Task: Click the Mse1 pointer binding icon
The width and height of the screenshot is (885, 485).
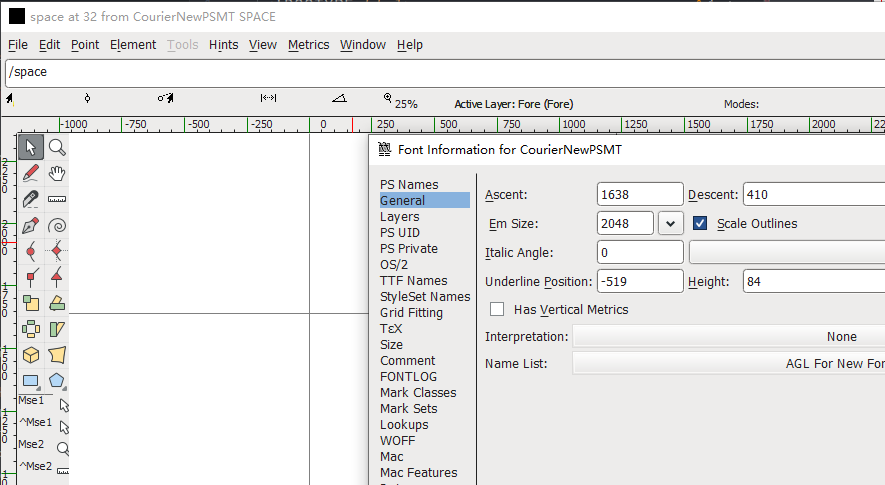Action: 64,405
